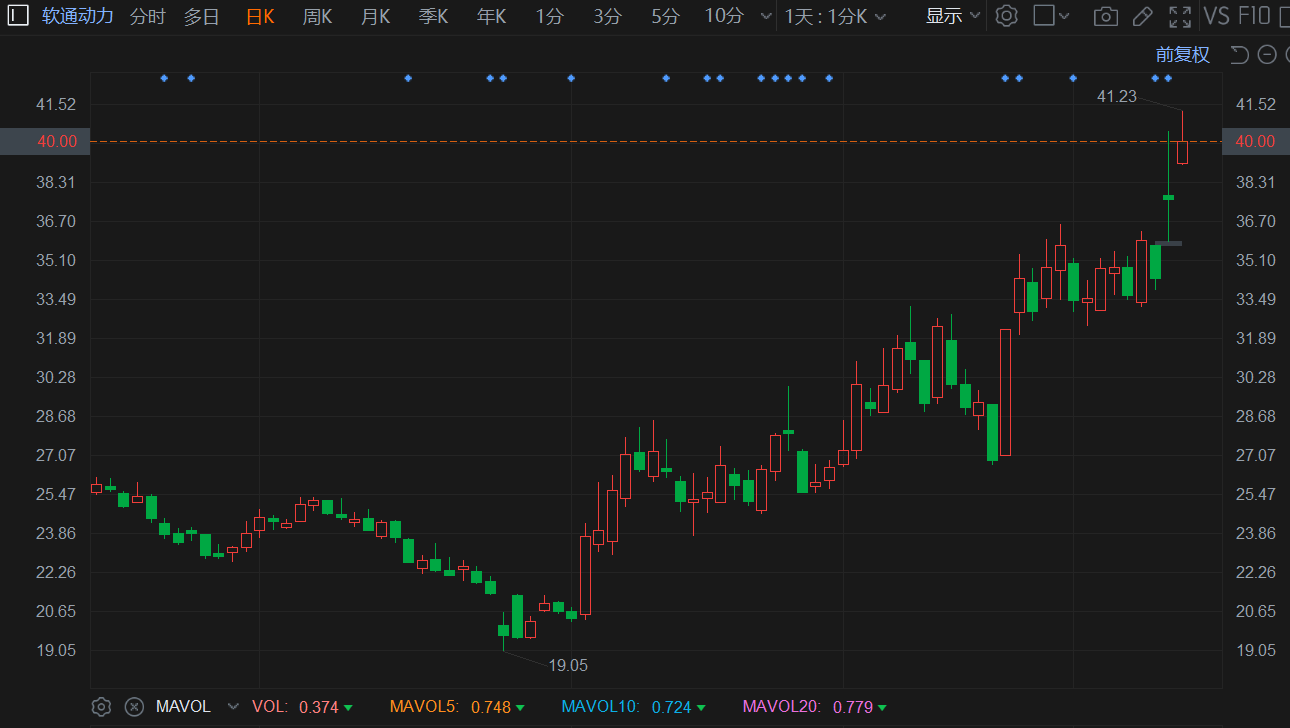Select the 分时 intraday tab
Viewport: 1290px width, 728px height.
click(x=148, y=16)
